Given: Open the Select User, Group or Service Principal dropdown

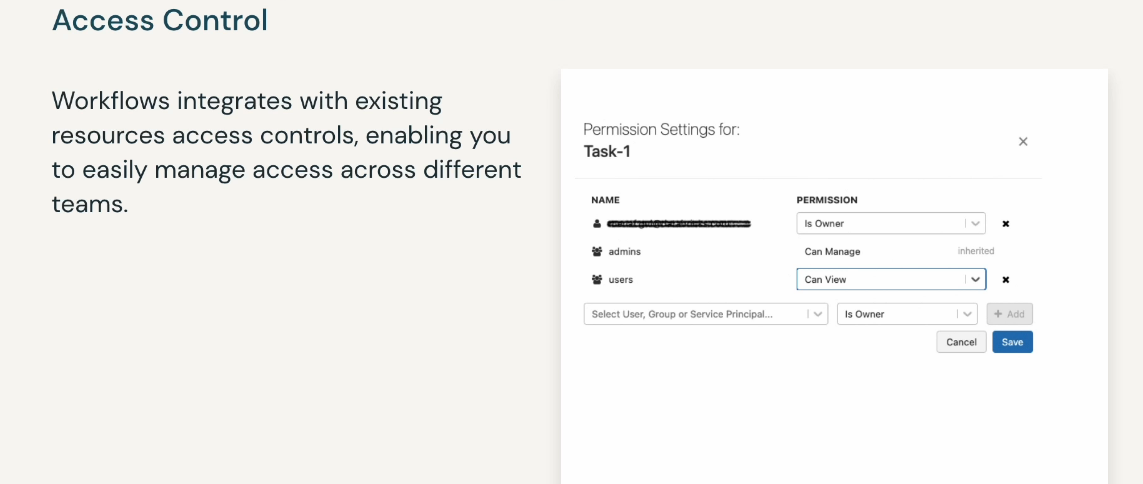Looking at the screenshot, I should tap(706, 314).
